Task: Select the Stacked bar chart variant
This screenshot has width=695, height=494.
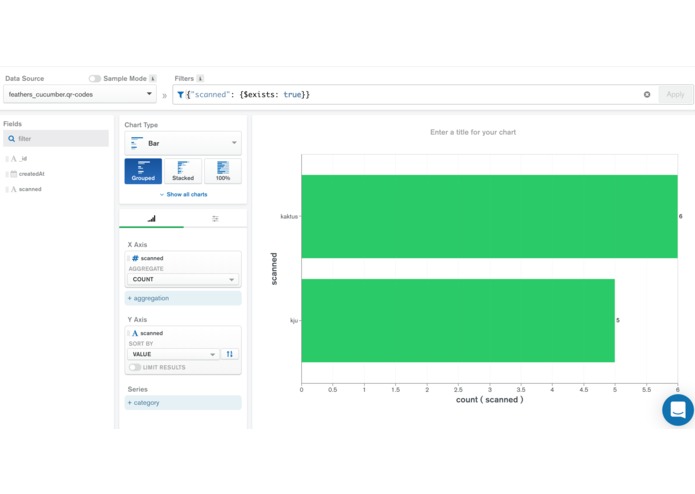Action: [x=183, y=171]
